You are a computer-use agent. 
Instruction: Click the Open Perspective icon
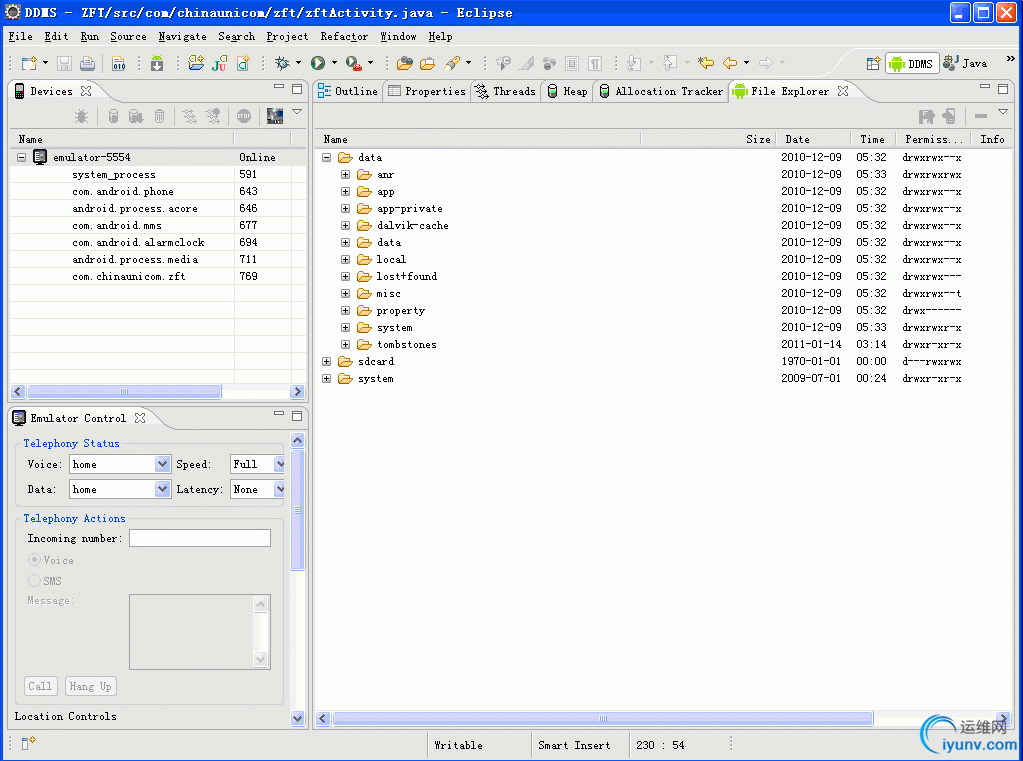coord(872,63)
